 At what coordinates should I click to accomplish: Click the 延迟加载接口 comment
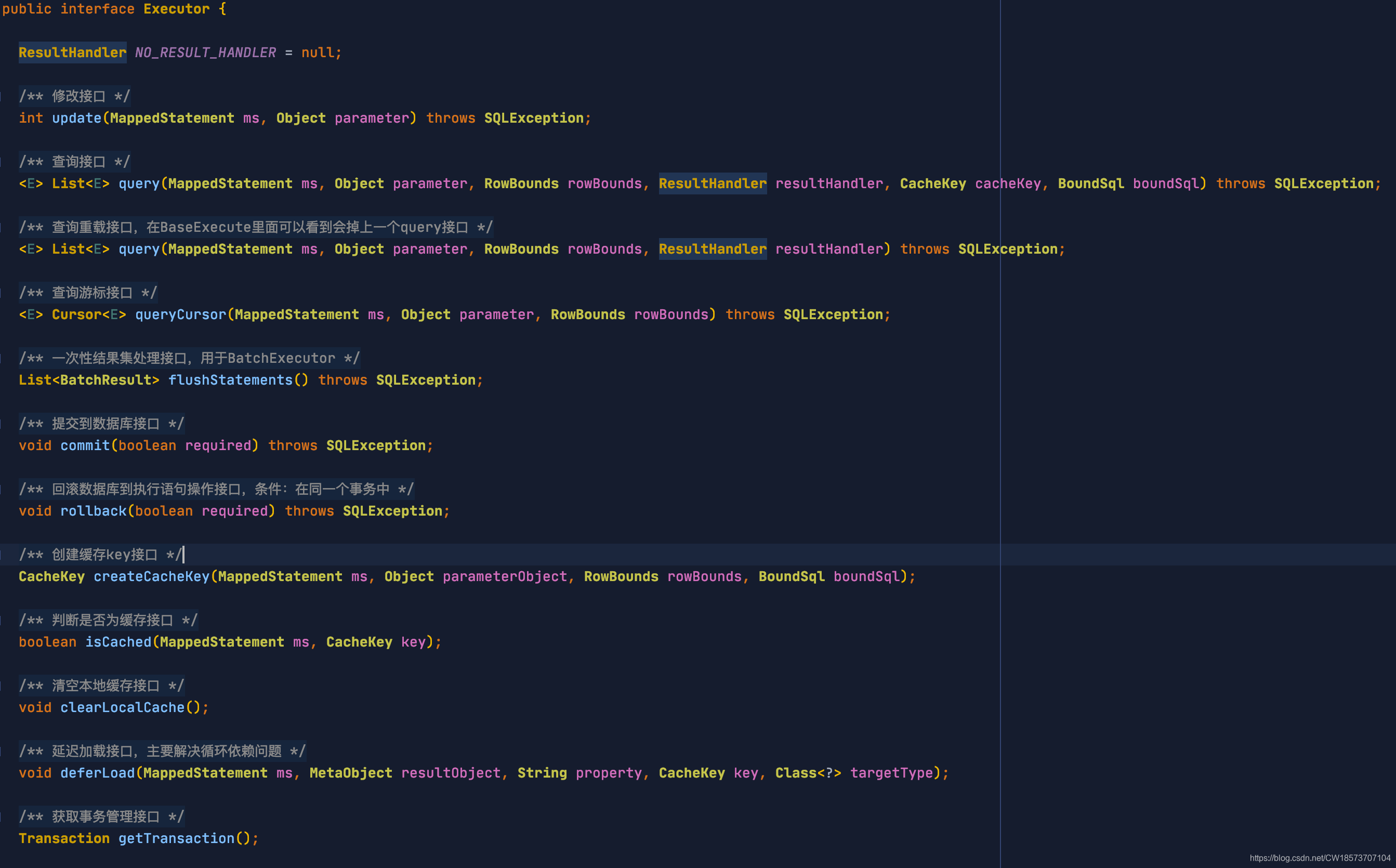[162, 751]
